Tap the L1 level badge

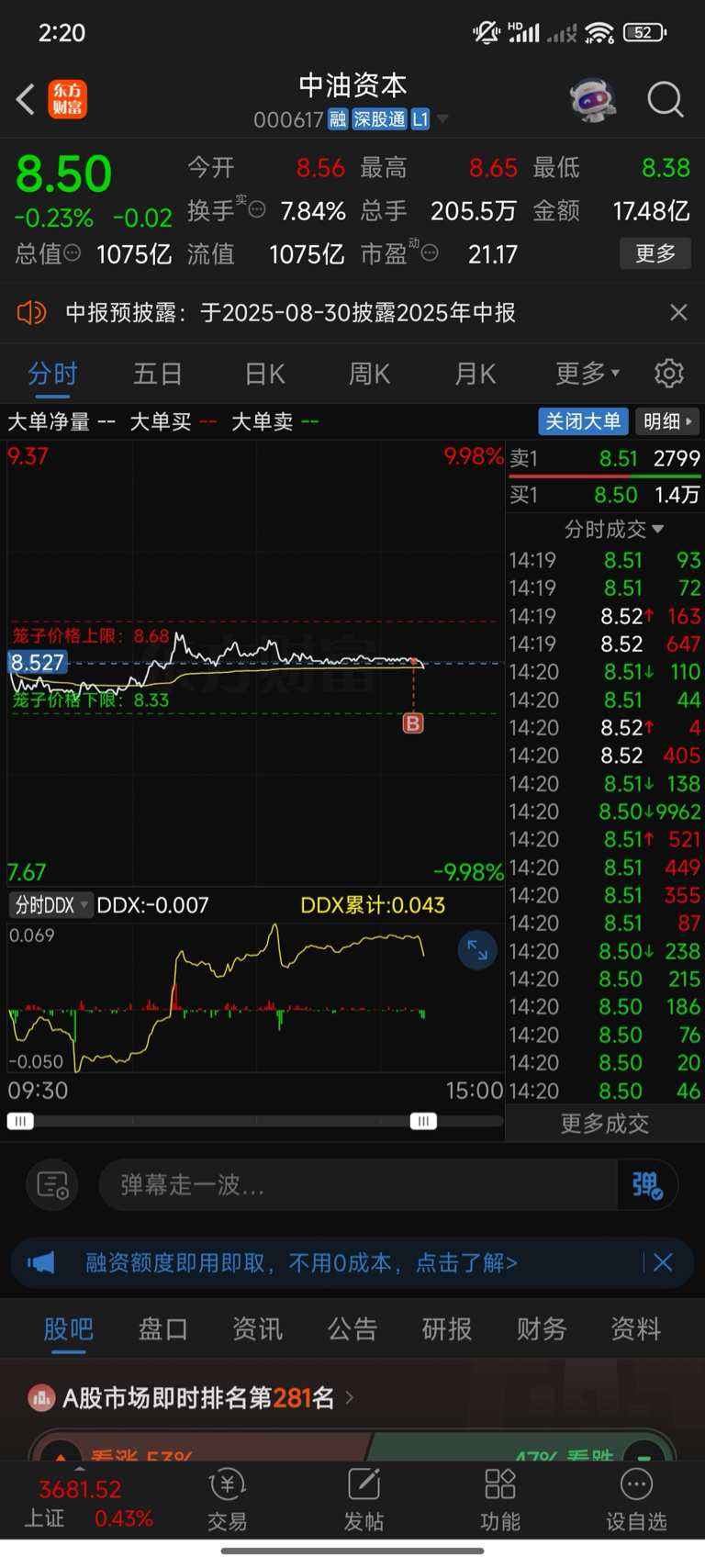coord(420,119)
